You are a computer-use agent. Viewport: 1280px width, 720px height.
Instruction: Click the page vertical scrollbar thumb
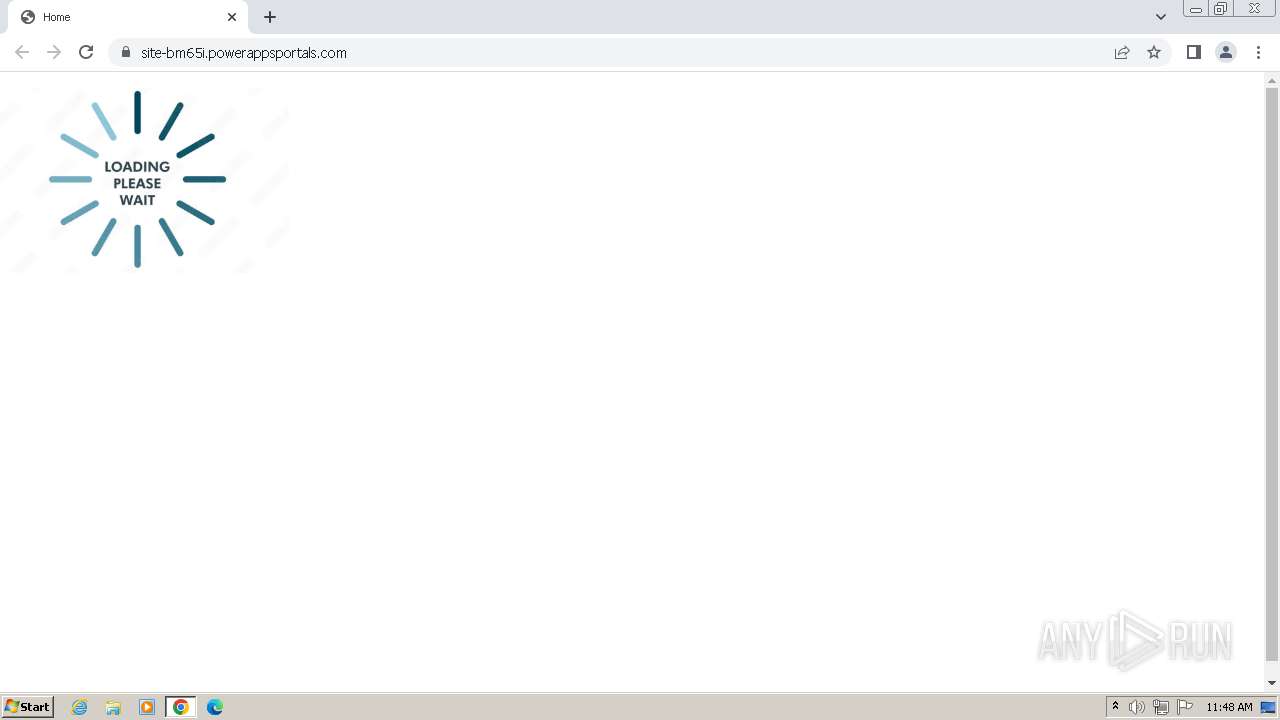pos(1272,374)
